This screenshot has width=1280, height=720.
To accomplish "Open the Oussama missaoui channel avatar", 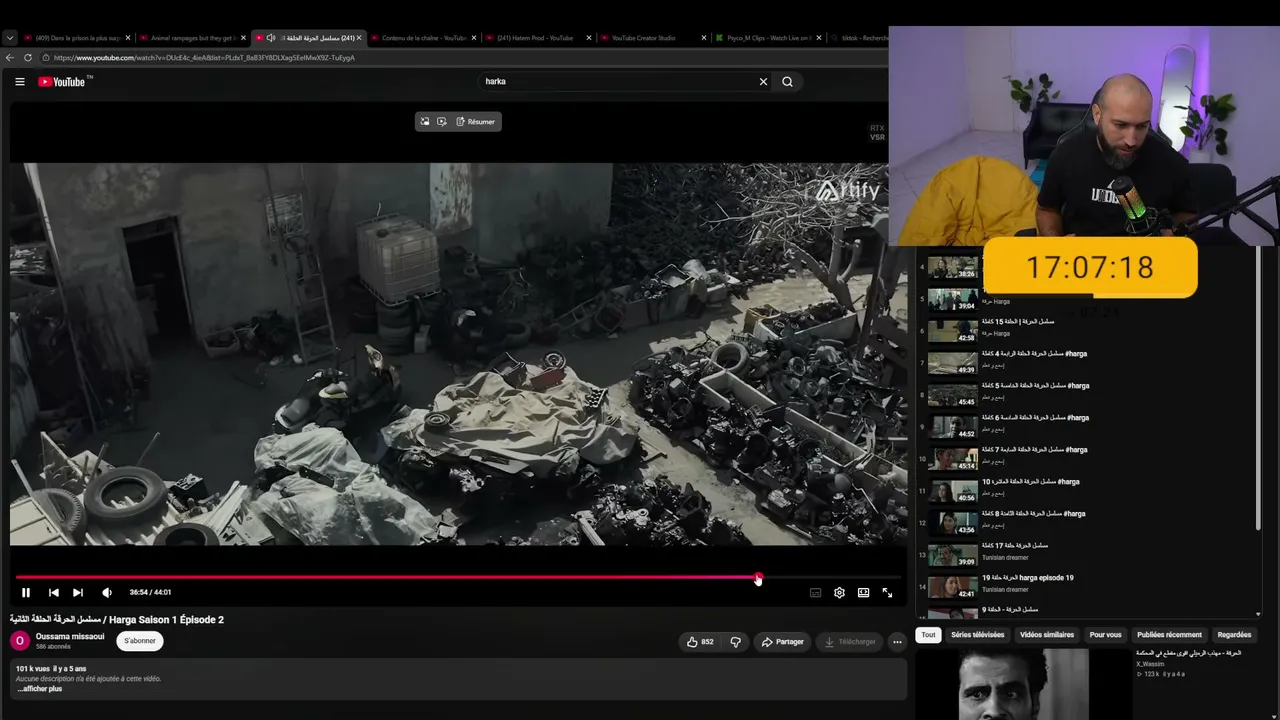I will pos(20,641).
